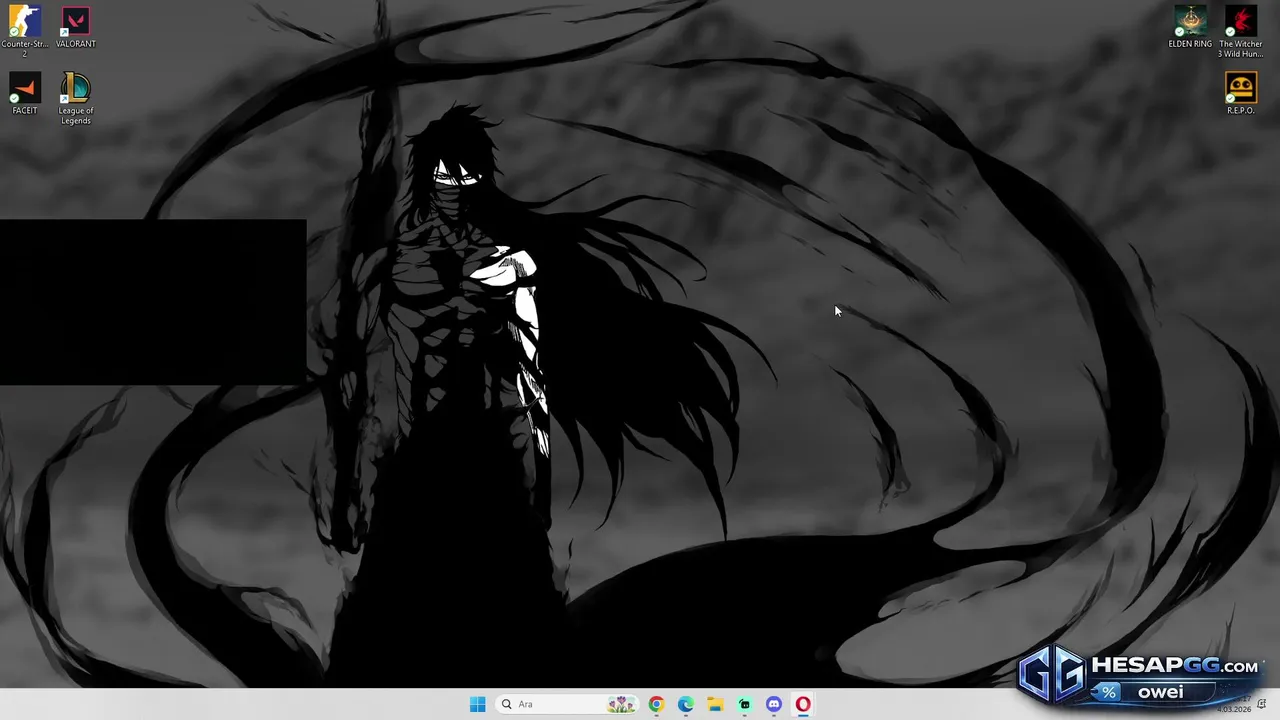1280x720 pixels.
Task: Launch the VALORANT desktop shortcut
Action: (x=76, y=28)
